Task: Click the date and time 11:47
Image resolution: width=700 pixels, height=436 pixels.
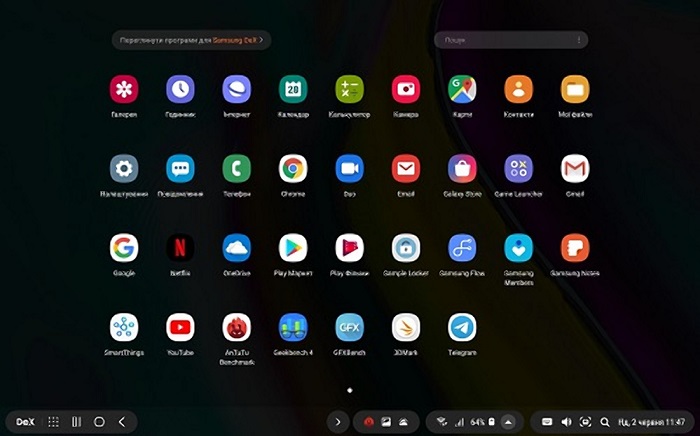Action: tap(651, 422)
